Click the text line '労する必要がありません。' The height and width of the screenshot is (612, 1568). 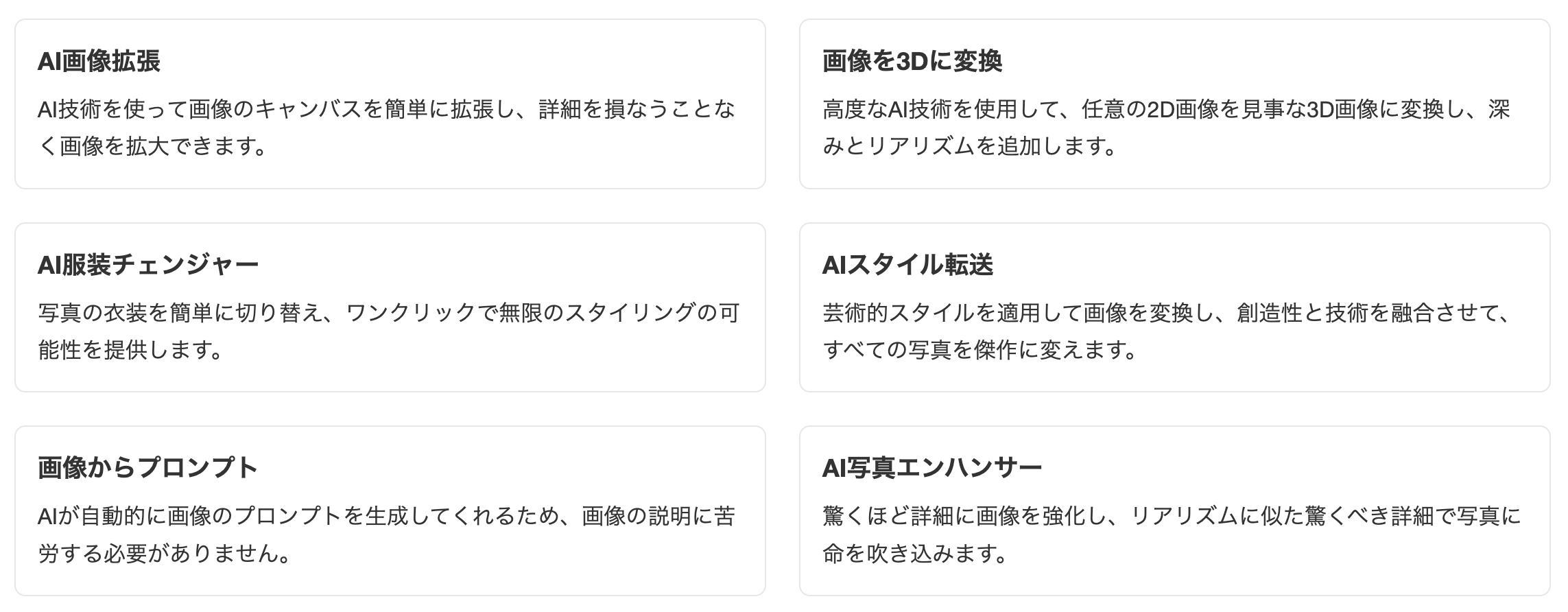click(163, 554)
